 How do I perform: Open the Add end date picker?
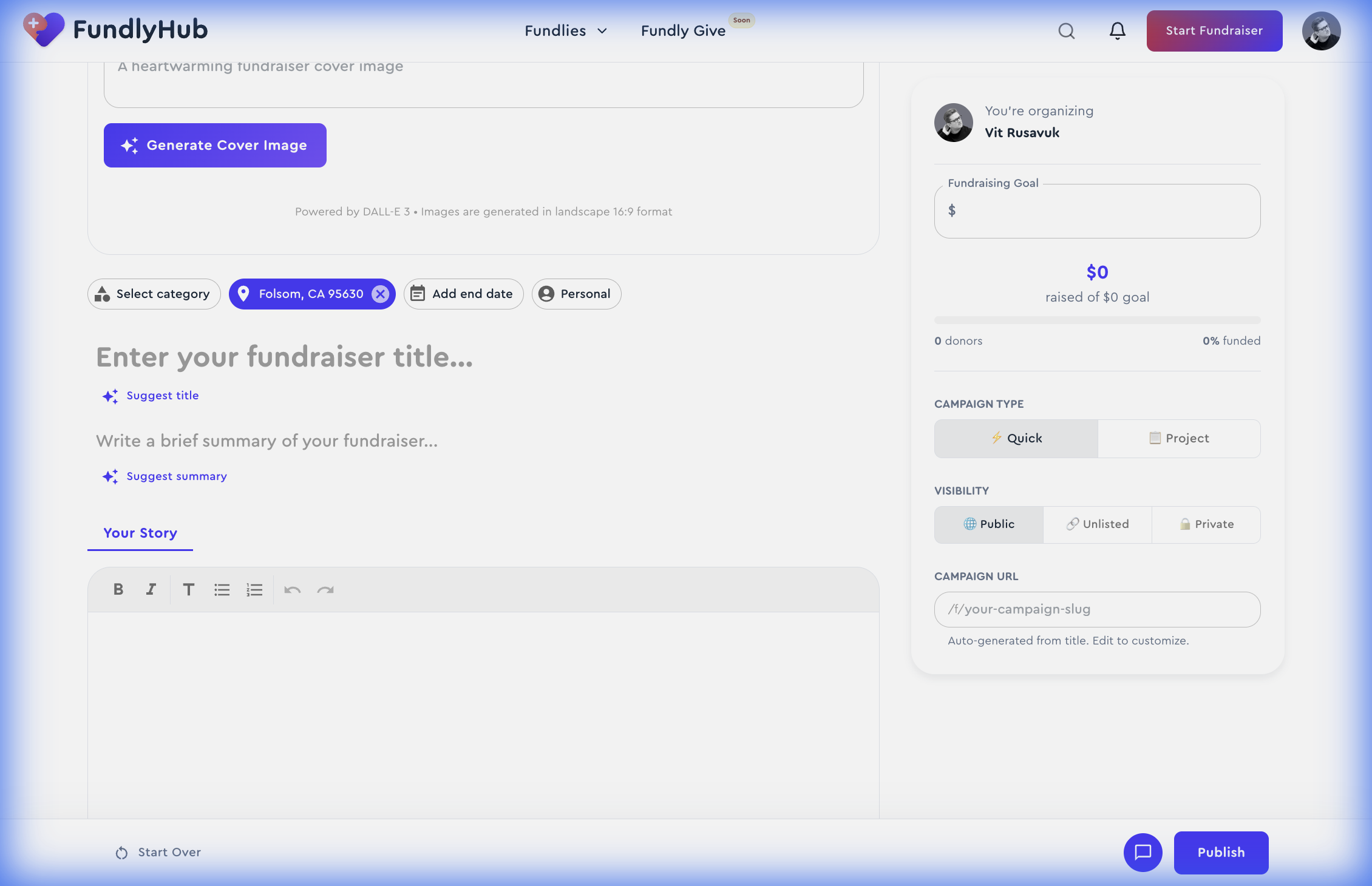coord(463,294)
